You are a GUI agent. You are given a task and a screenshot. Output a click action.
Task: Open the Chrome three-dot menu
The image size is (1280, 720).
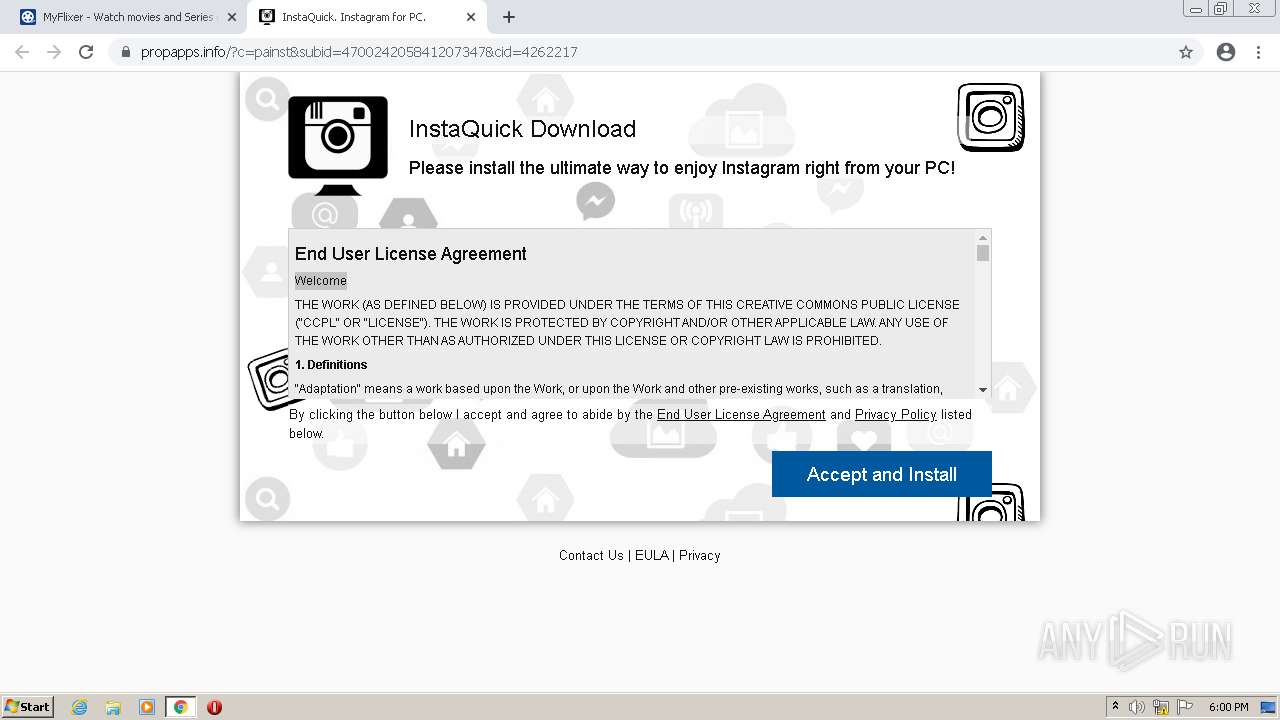[1258, 52]
